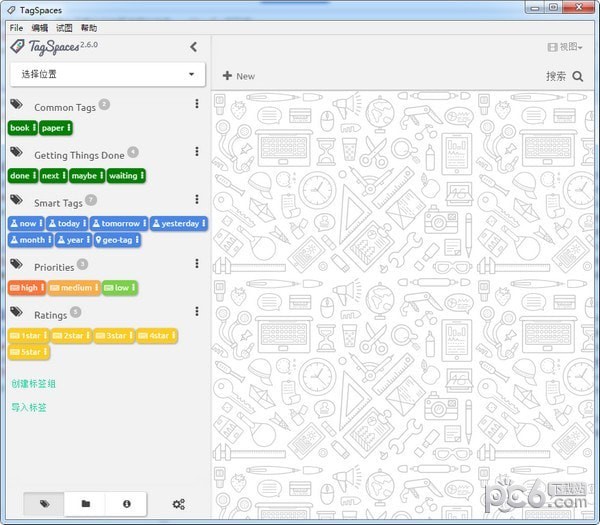Viewport: 600px width, 525px height.
Task: Click the search magnifier icon
Action: click(x=578, y=76)
